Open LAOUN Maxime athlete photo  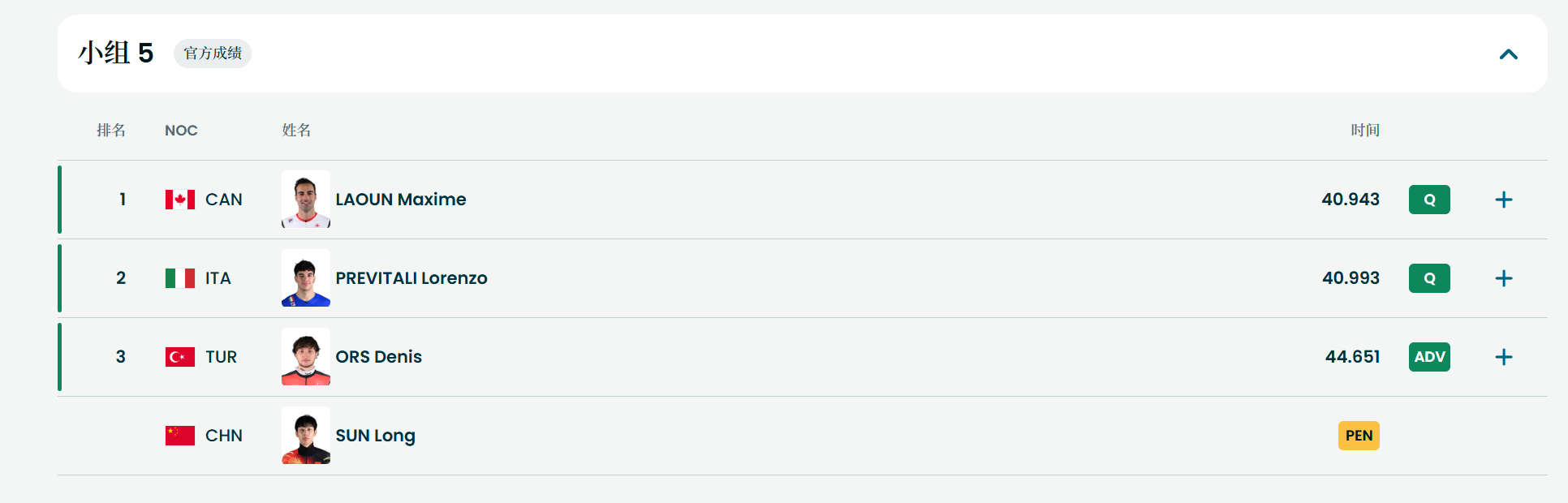(305, 200)
